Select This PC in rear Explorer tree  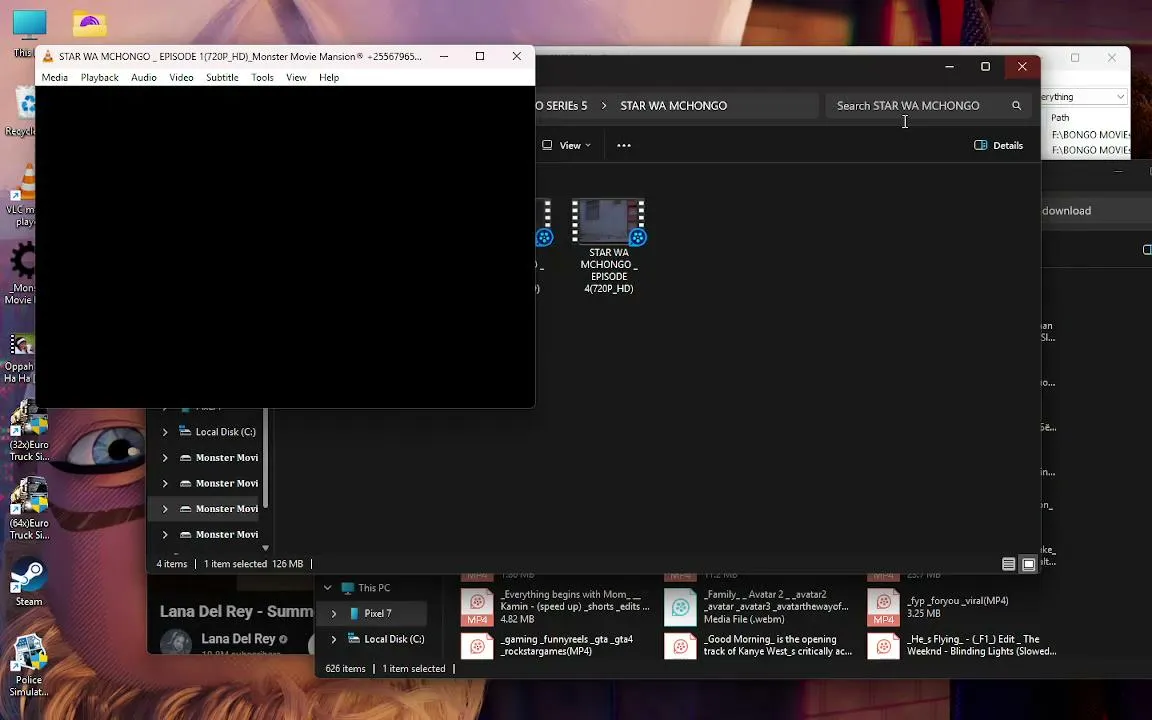tap(374, 588)
